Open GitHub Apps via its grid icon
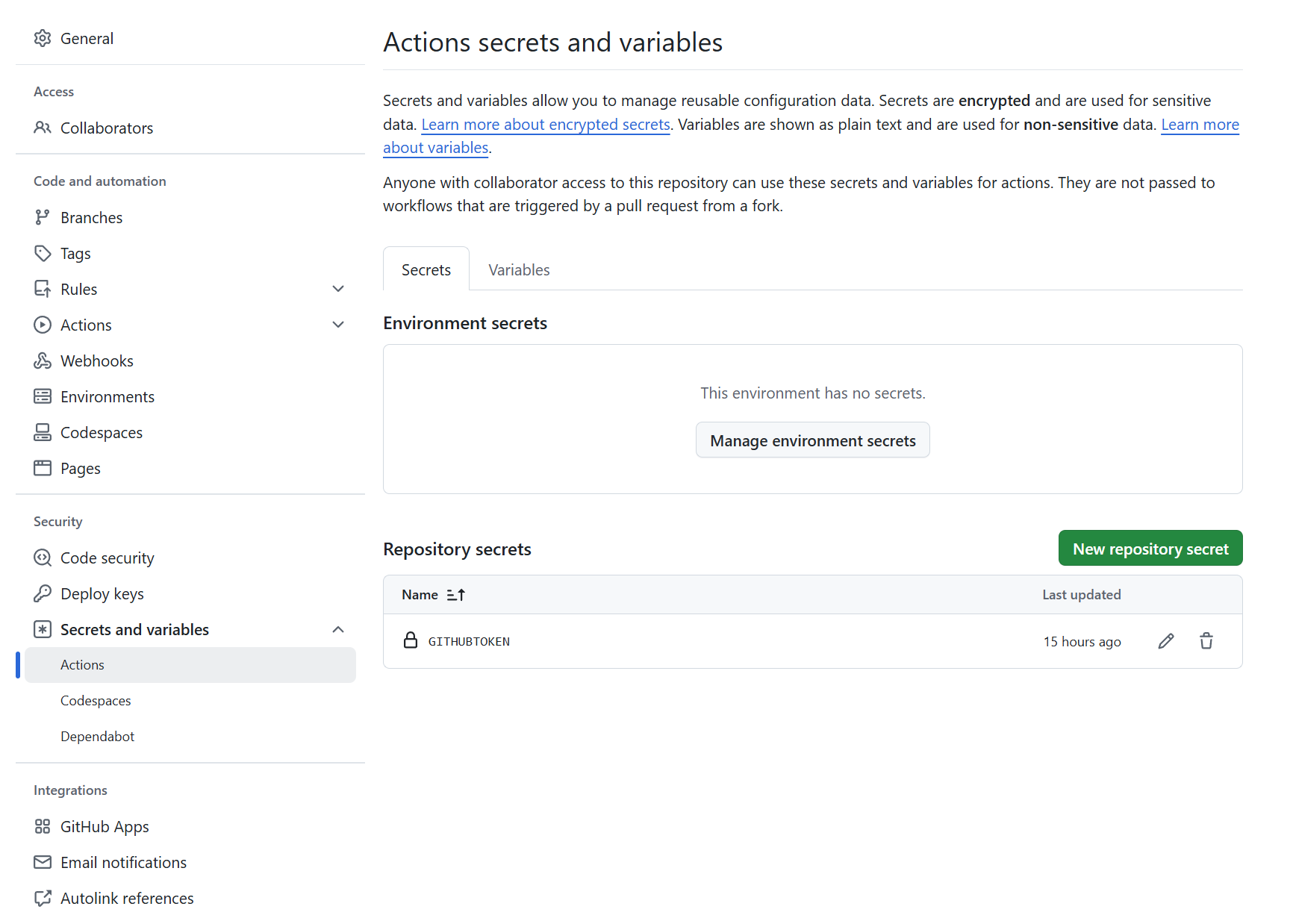Viewport: 1293px width, 924px height. (43, 826)
